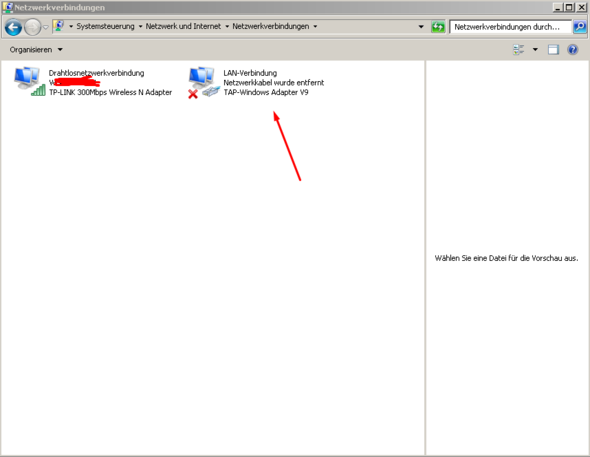Screen dimensions: 590x457
Task: Click the greyed Forward navigation arrow
Action: point(32,27)
